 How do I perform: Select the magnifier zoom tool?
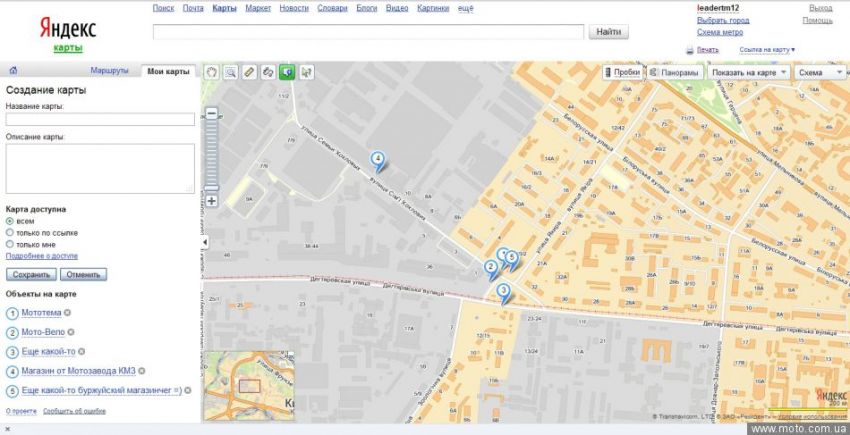[x=230, y=72]
